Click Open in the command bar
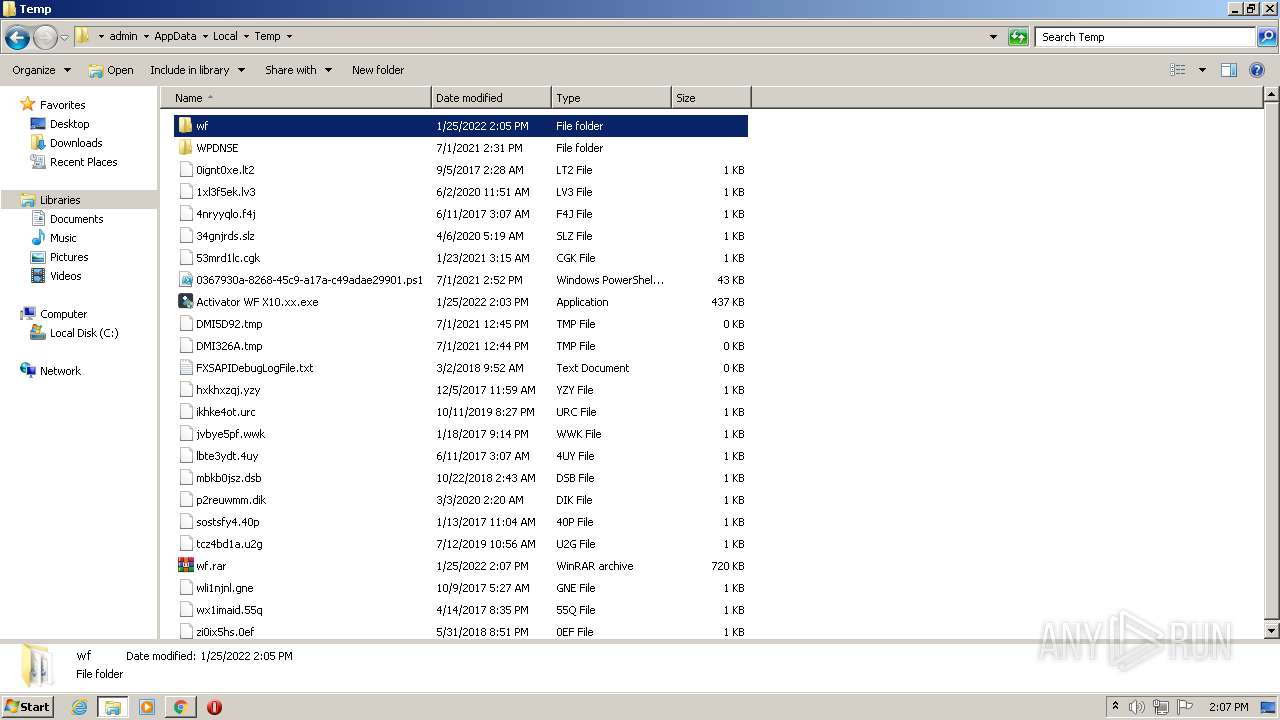 (x=111, y=70)
